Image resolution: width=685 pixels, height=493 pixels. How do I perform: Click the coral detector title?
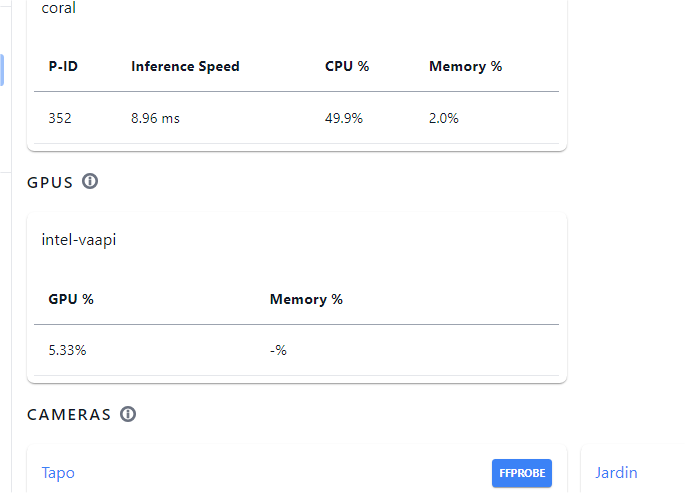(x=59, y=7)
